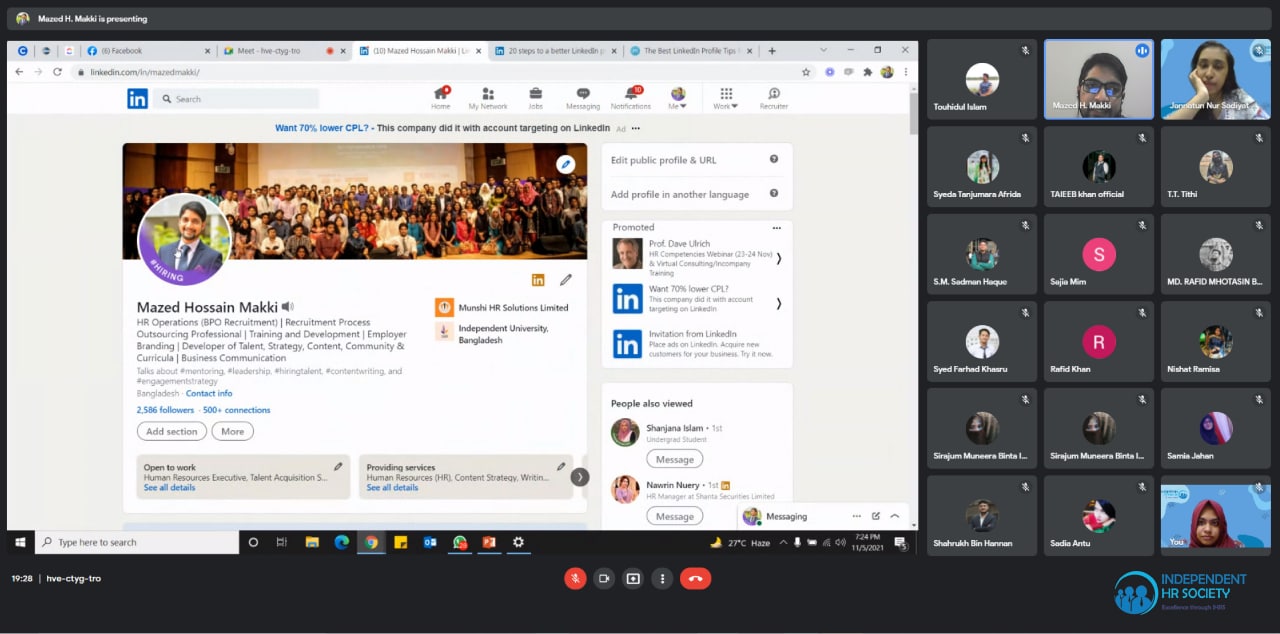Open Outlook from the taskbar

(430, 542)
